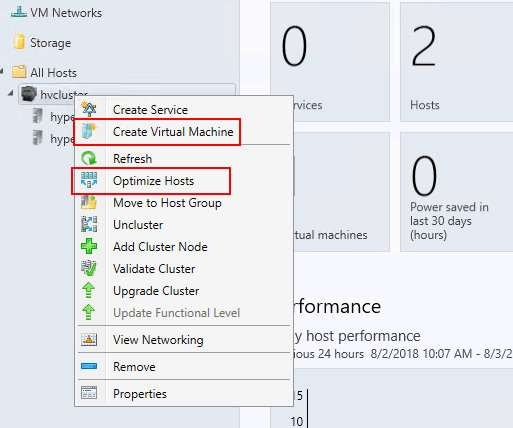Click the Optimize Hosts icon
Screen dimensions: 513x428
tap(89, 180)
